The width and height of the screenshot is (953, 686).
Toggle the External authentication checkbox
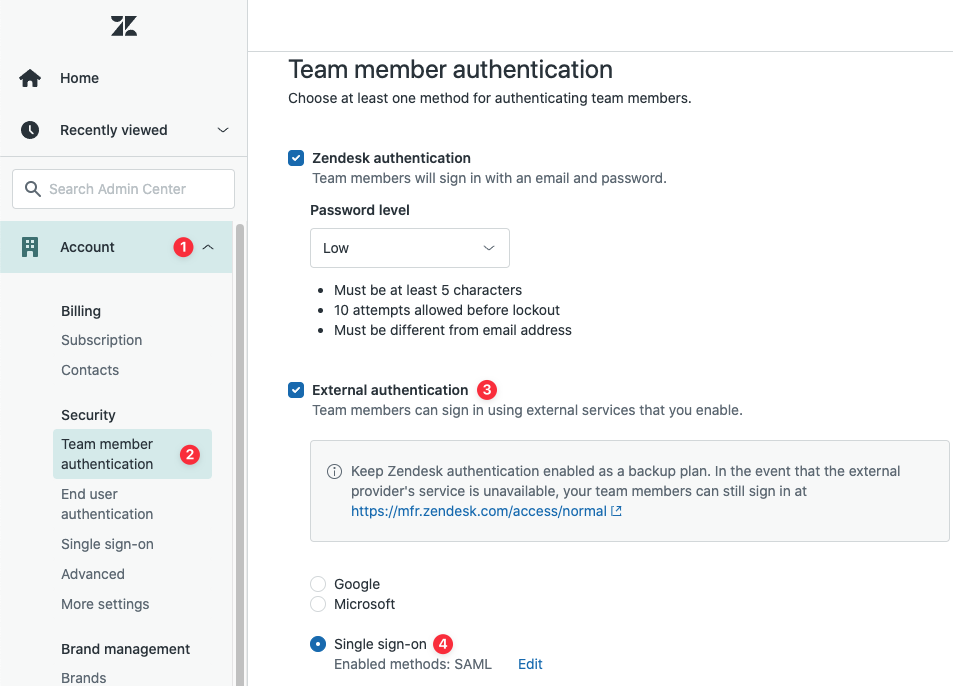296,390
